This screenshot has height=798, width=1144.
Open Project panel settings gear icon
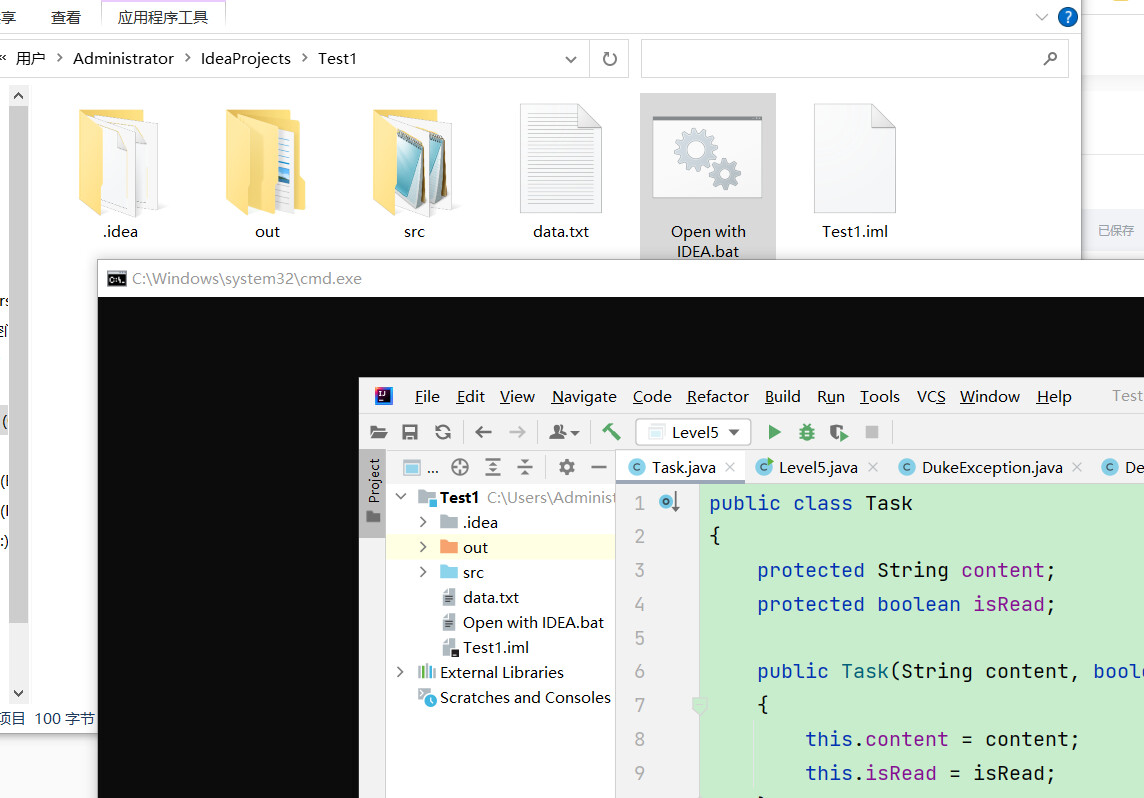click(x=567, y=467)
